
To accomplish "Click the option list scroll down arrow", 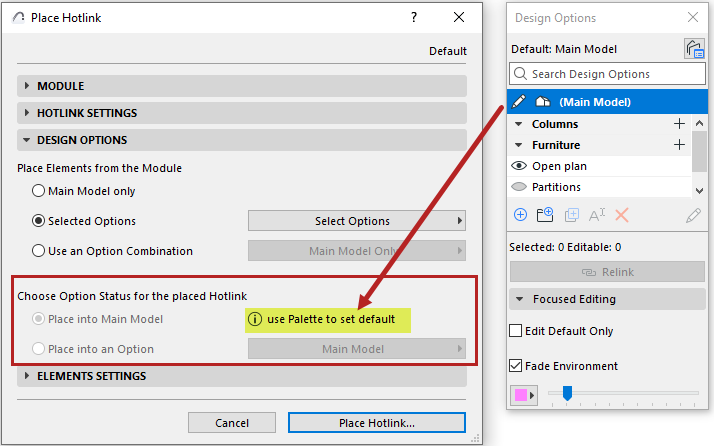I will [x=699, y=190].
